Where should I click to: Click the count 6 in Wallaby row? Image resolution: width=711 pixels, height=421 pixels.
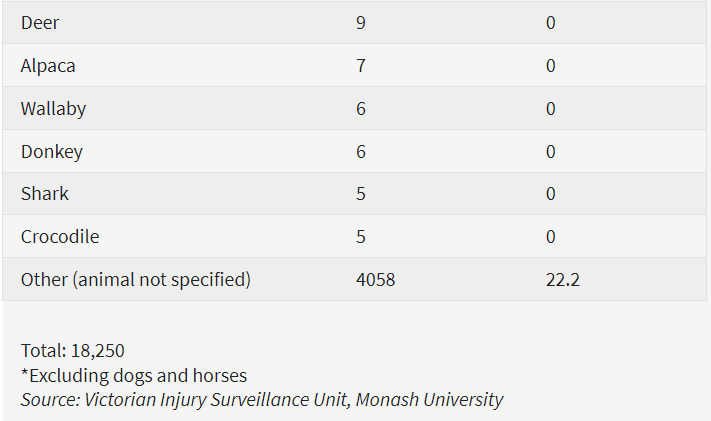pos(361,109)
